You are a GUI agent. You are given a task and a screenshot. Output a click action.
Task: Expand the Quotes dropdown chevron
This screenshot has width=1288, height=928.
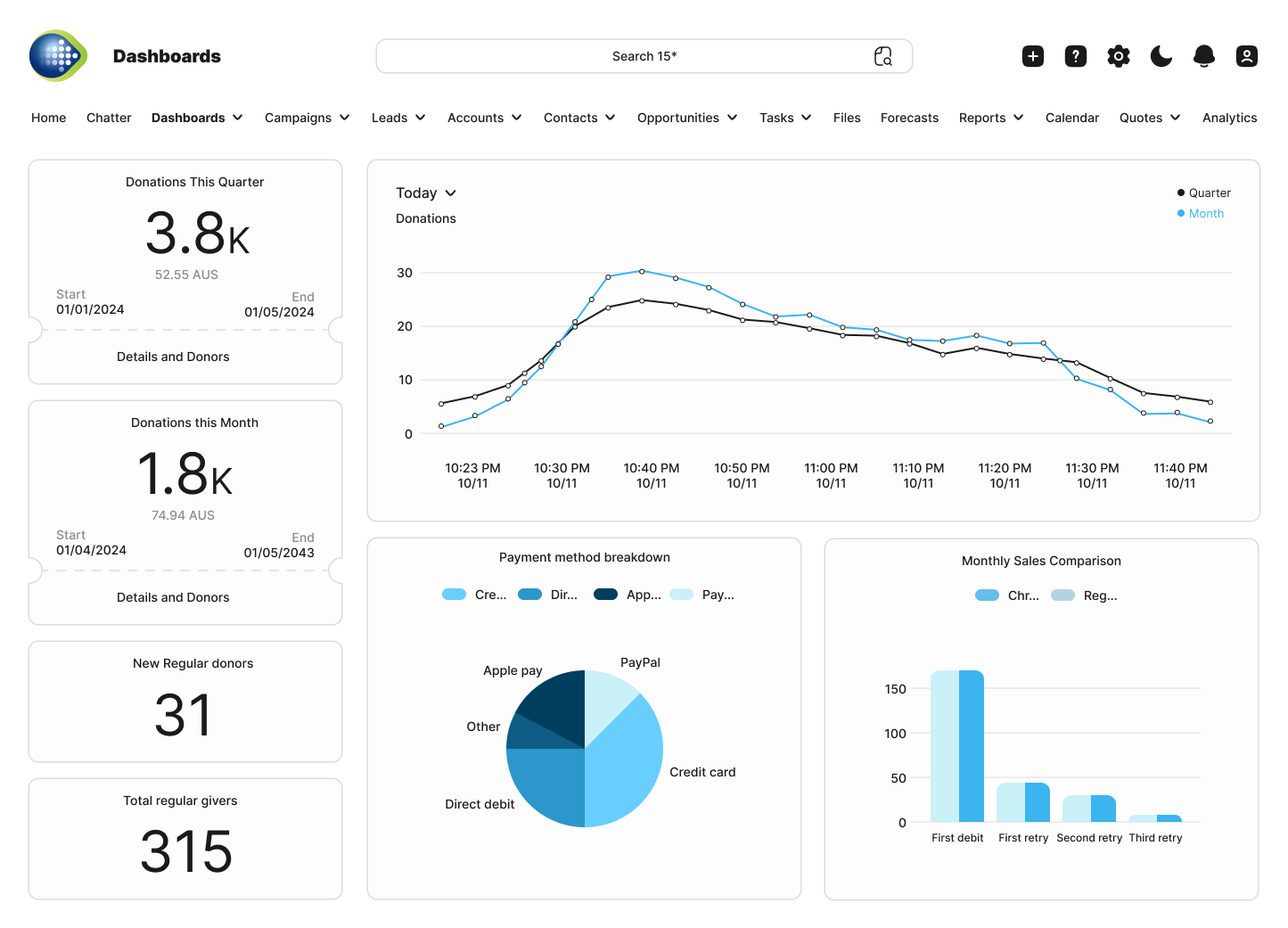1175,118
